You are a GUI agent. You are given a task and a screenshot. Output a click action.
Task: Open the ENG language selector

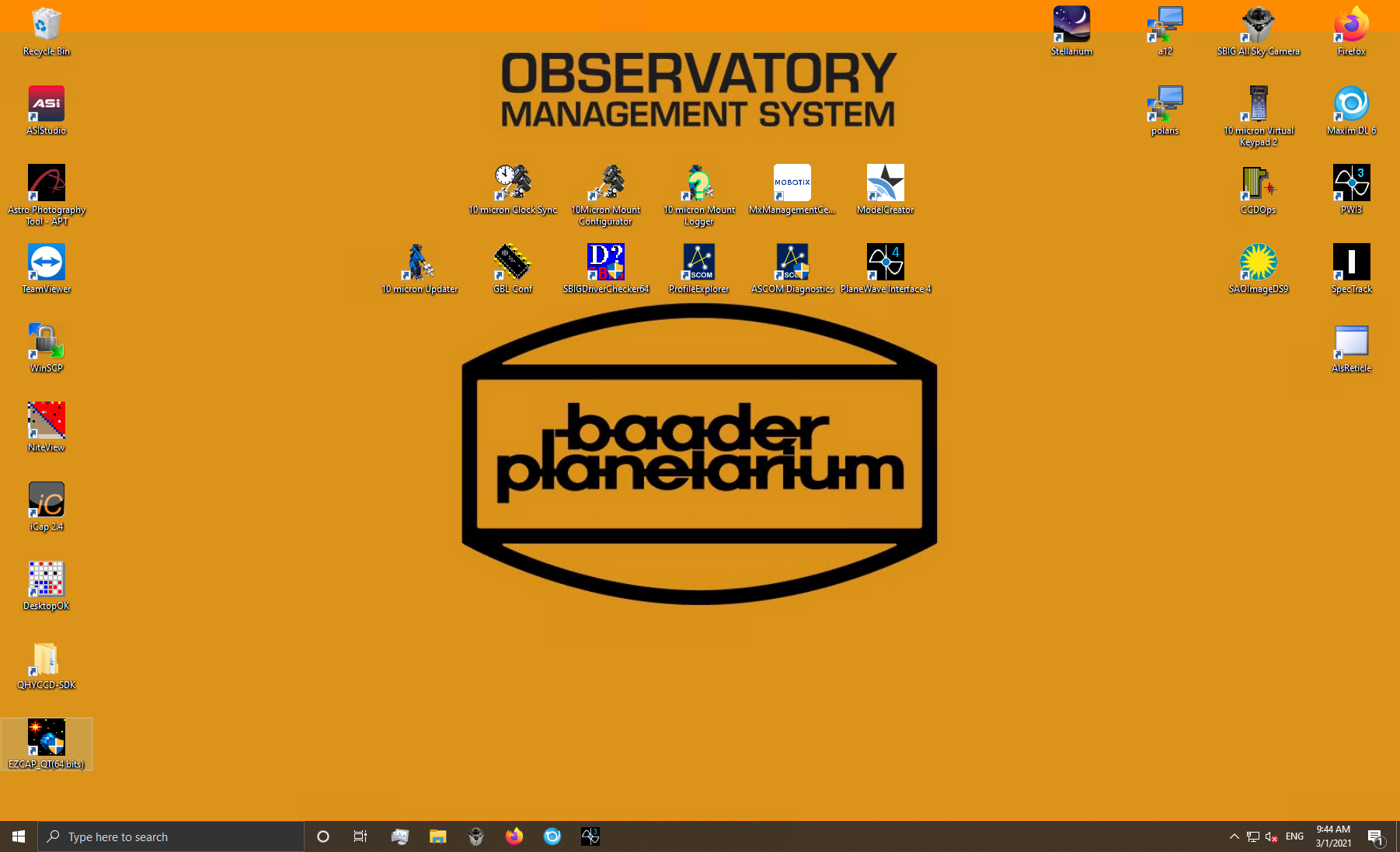[1294, 836]
